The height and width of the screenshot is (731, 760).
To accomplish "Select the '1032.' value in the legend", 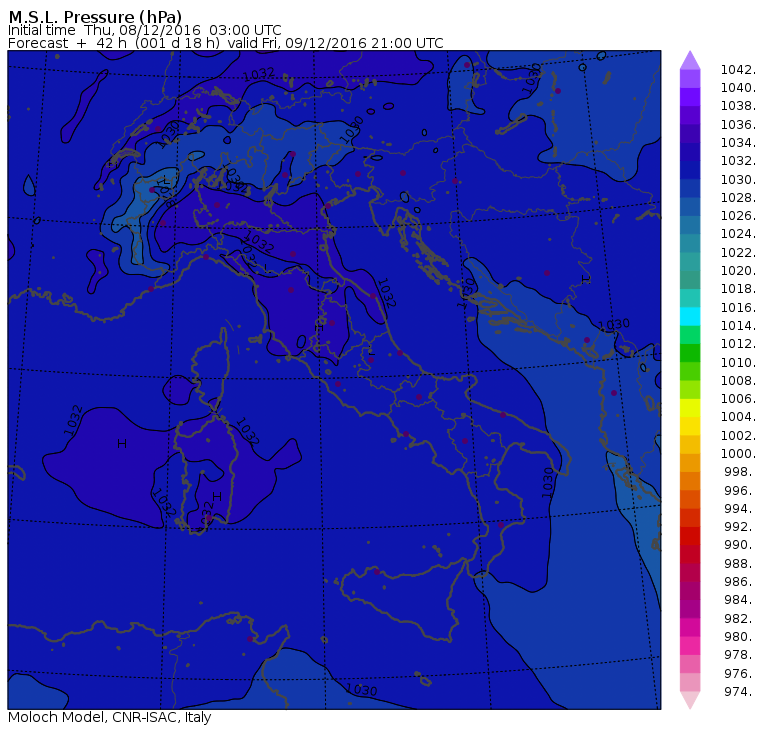I will (x=738, y=160).
